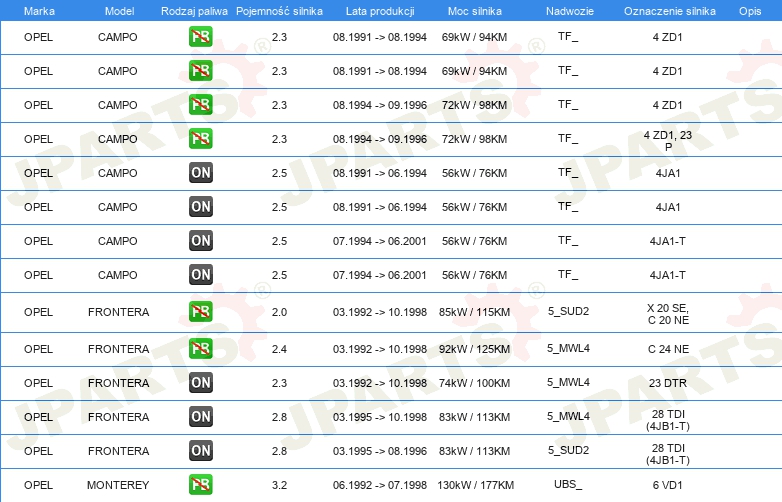Select the body cell UBS_
The image size is (782, 502).
[568, 484]
